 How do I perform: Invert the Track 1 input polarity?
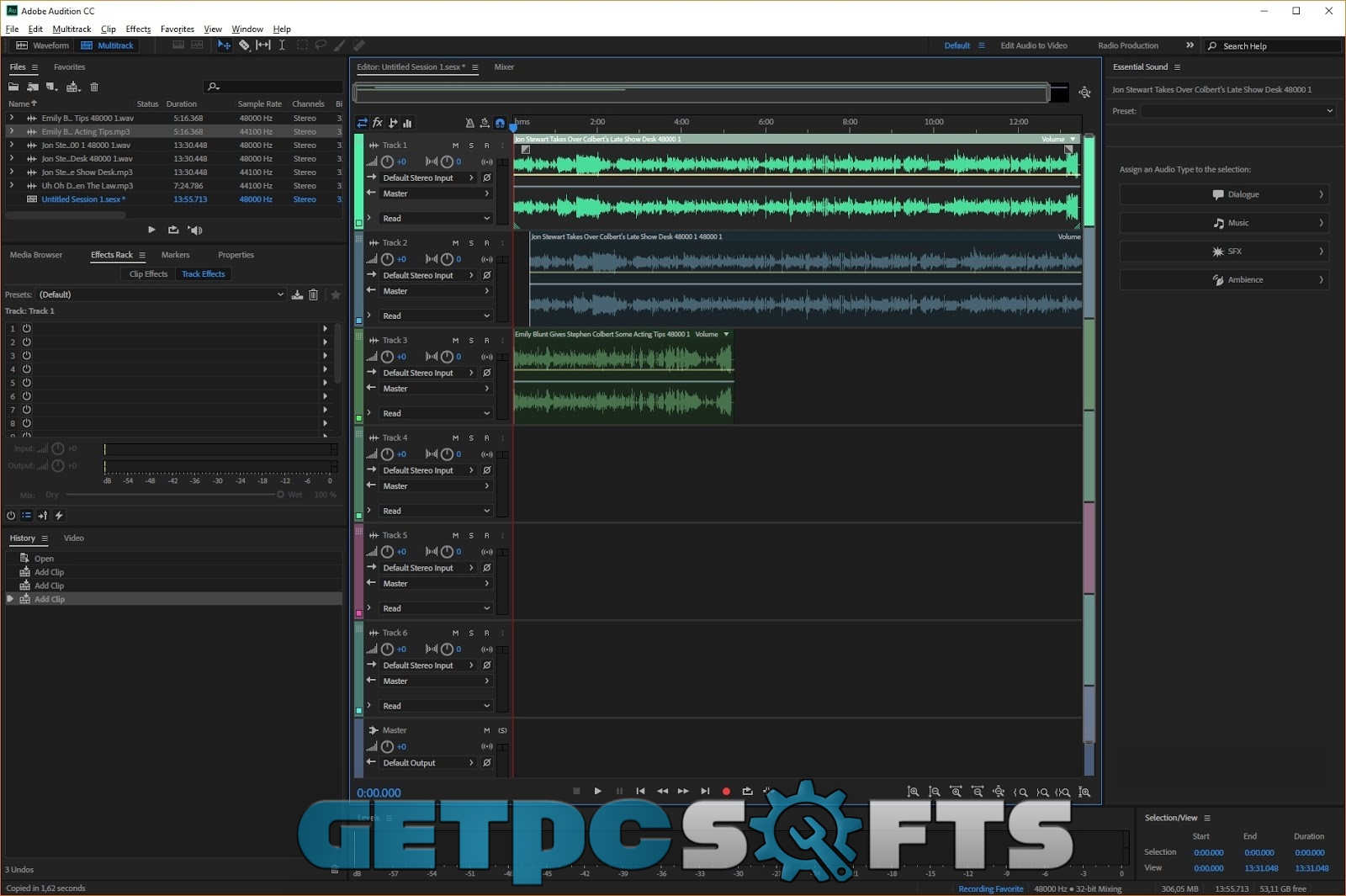point(486,178)
